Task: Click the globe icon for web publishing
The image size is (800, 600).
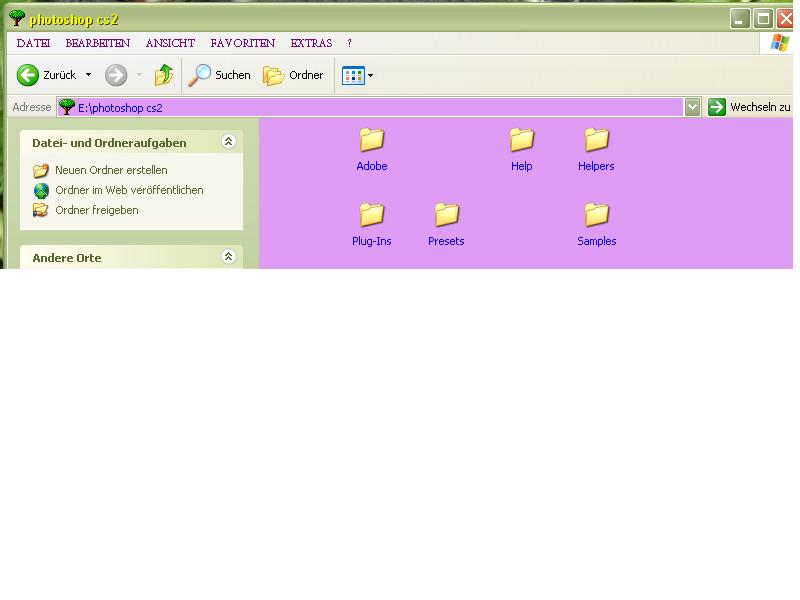Action: tap(41, 190)
